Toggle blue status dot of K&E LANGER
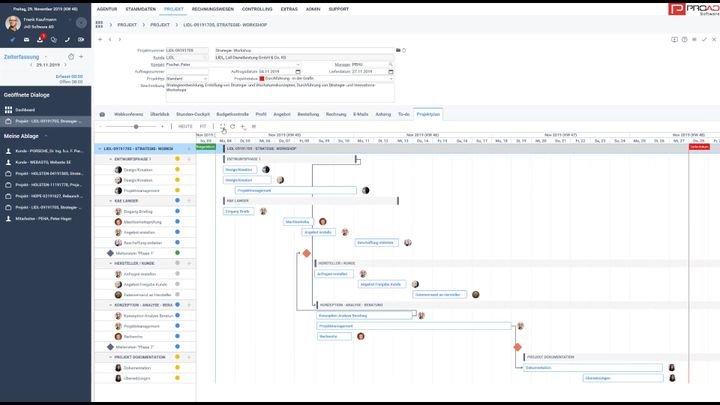Screen dimensions: 720x405 coord(177,201)
